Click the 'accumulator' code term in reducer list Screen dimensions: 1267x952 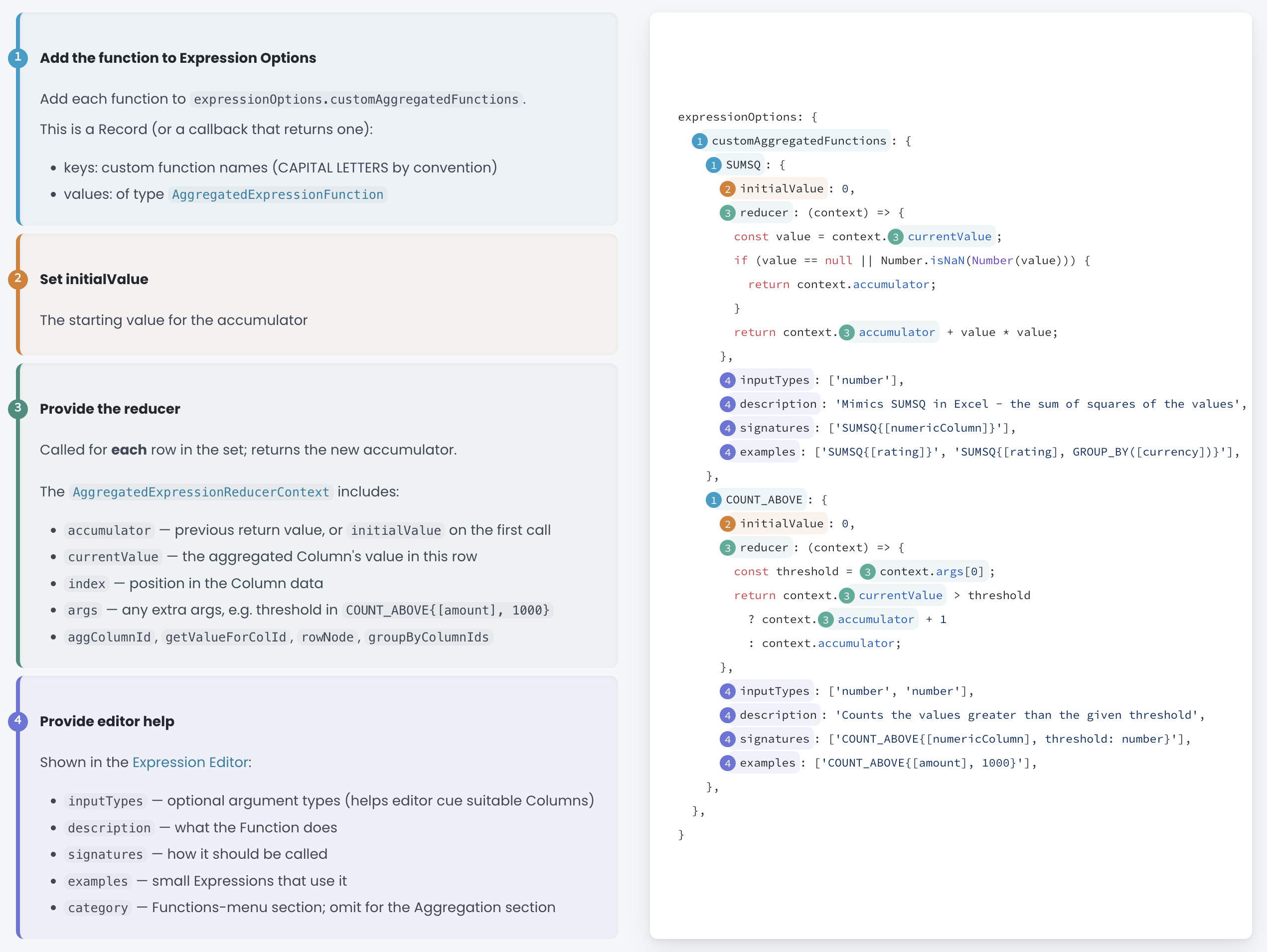pyautogui.click(x=109, y=531)
